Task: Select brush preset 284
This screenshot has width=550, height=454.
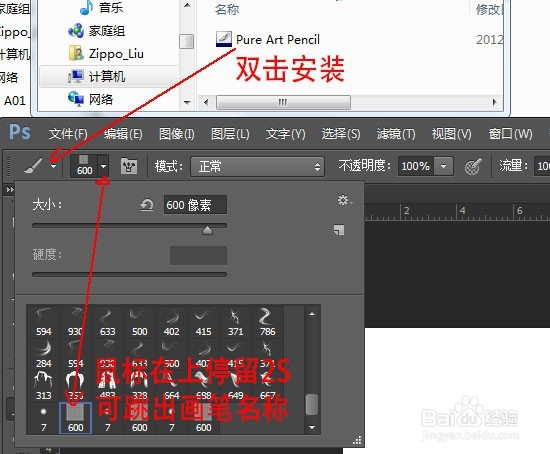Action: pos(44,354)
